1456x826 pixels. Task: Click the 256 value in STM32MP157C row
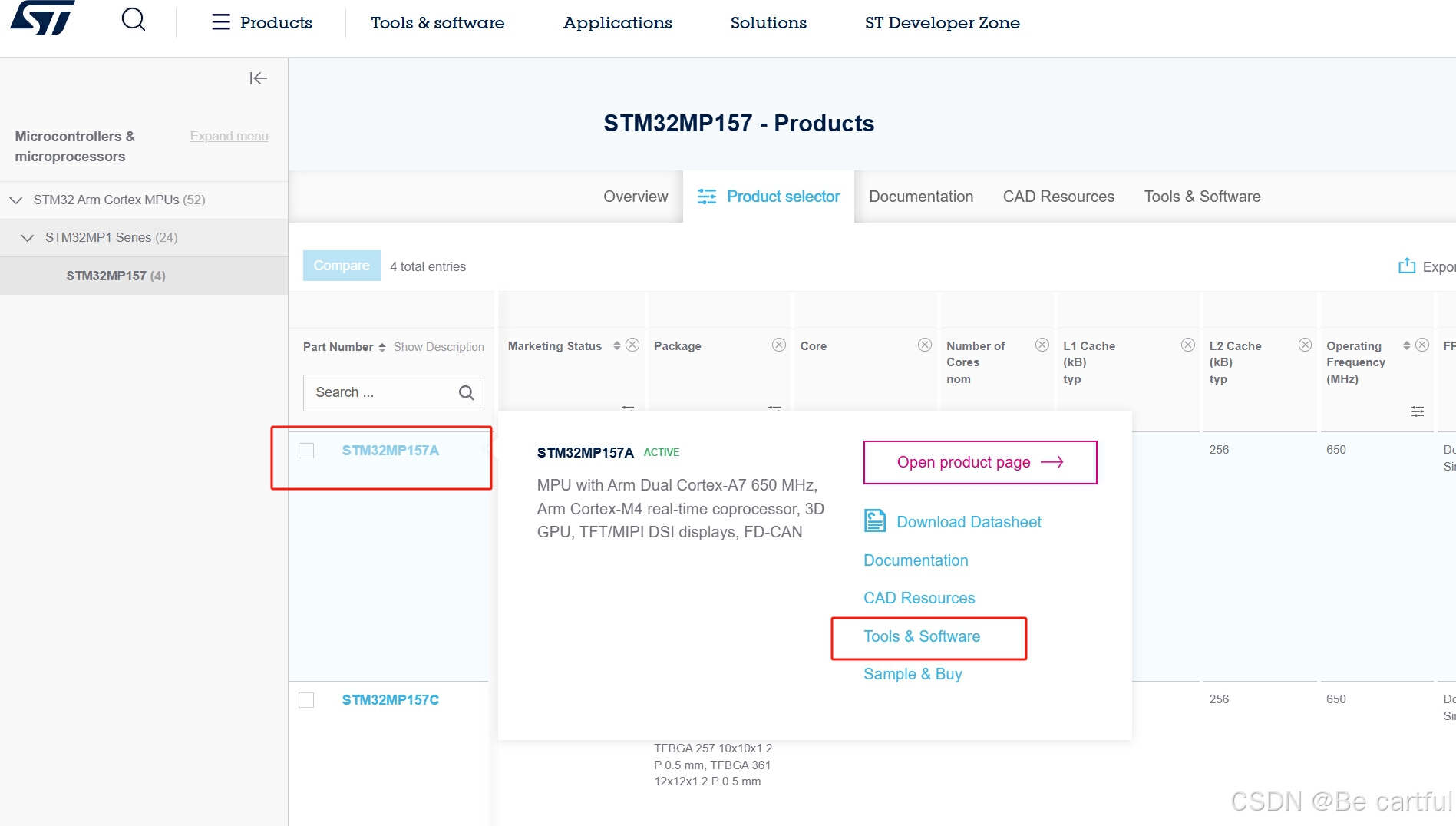click(1219, 699)
